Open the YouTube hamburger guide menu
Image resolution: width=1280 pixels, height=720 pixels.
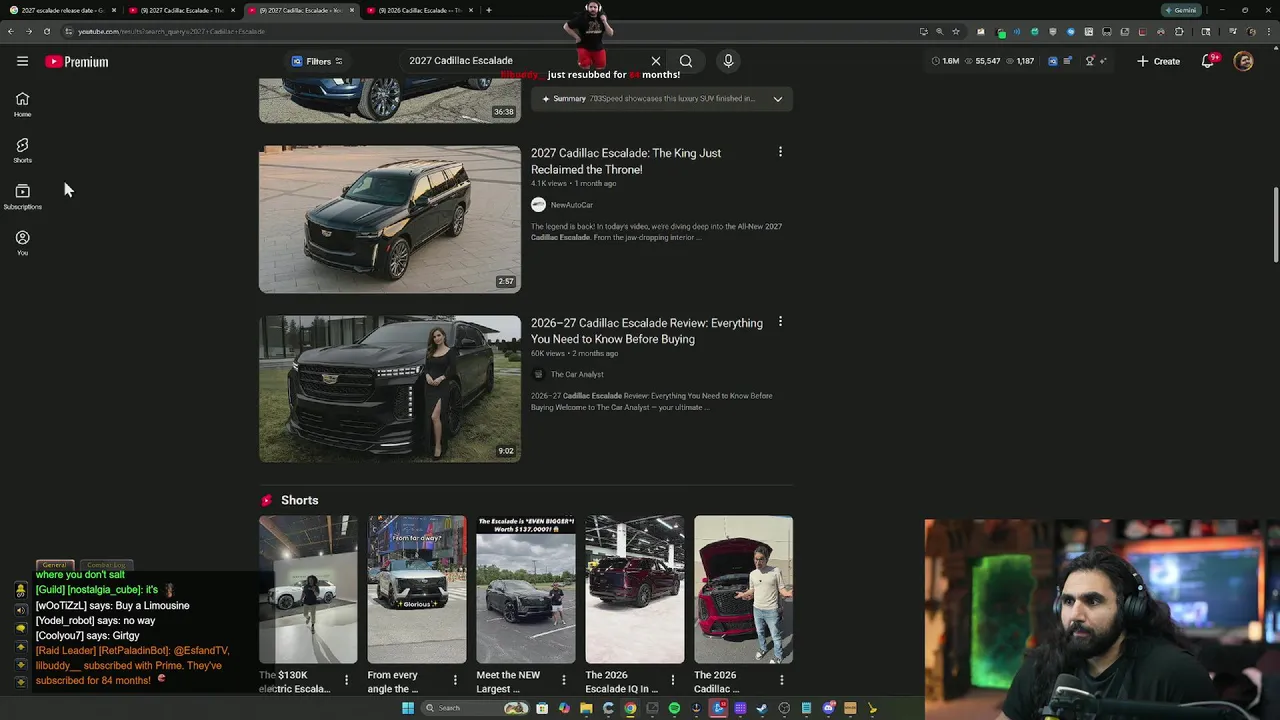point(22,61)
